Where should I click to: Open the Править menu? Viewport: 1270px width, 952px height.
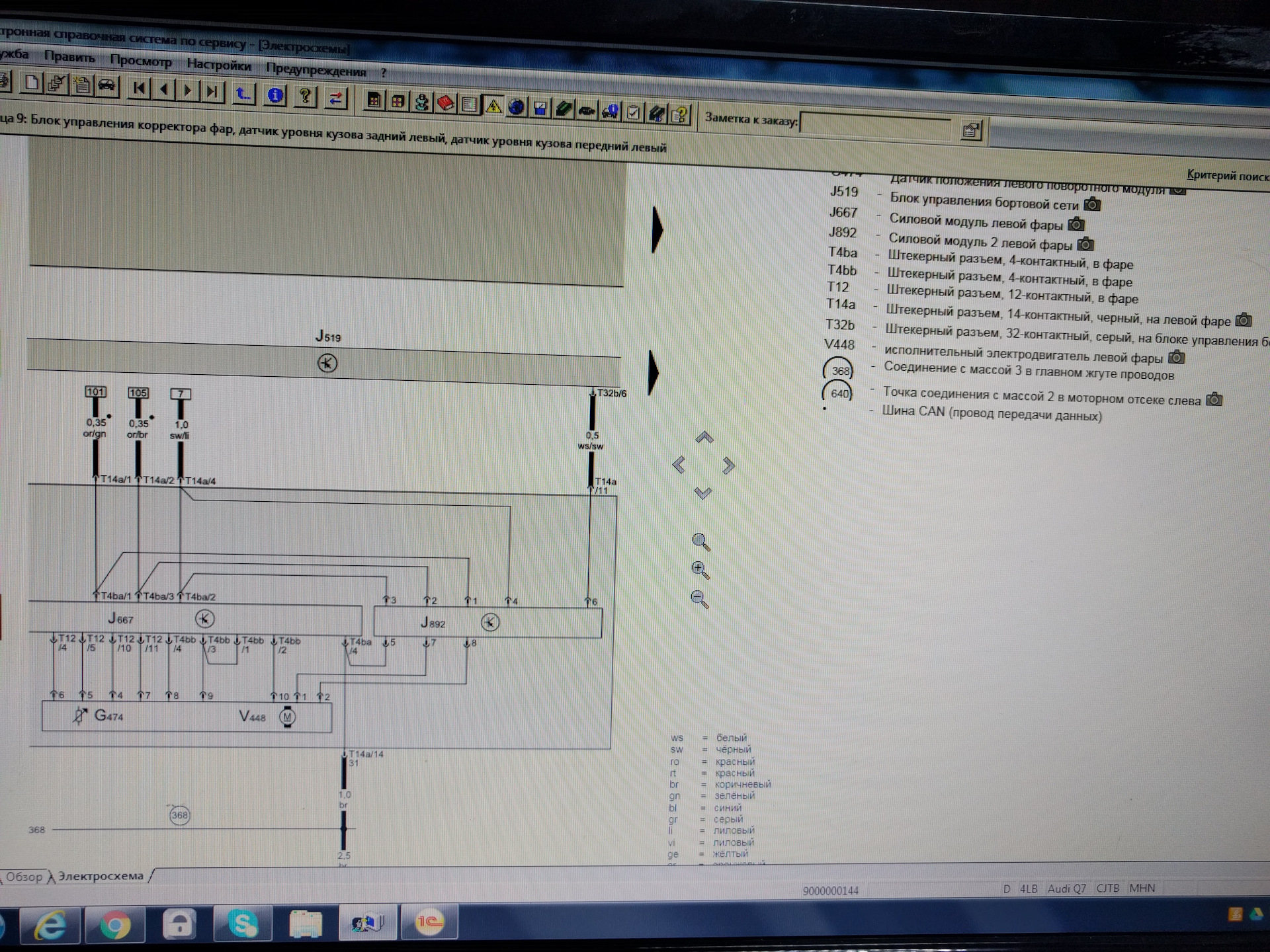[69, 57]
